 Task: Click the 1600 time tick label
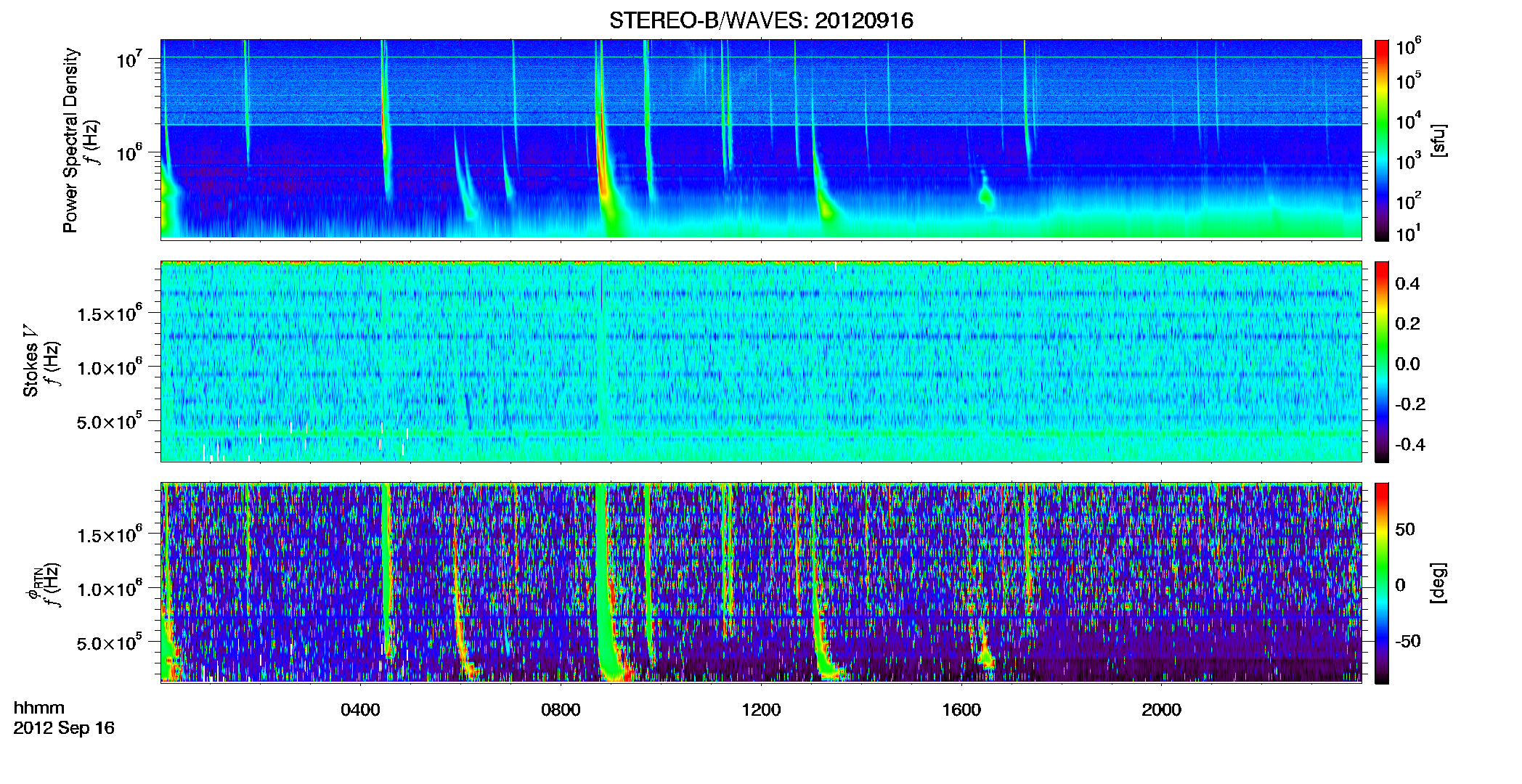point(961,710)
